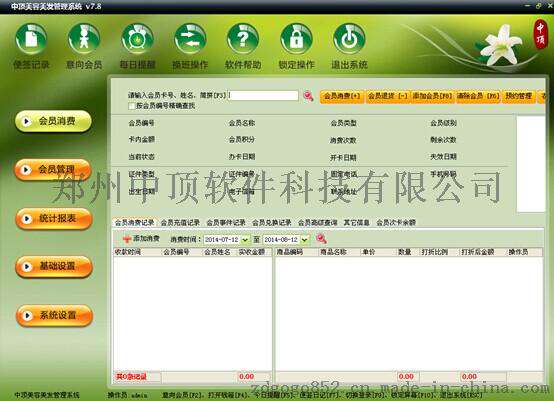
Task: Click 实收金额 column header
Action: [252, 252]
